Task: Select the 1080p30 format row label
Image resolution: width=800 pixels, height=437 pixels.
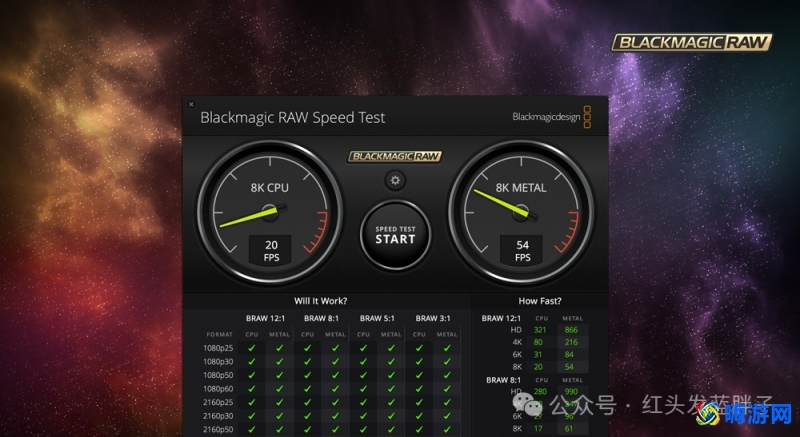Action: pyautogui.click(x=218, y=361)
